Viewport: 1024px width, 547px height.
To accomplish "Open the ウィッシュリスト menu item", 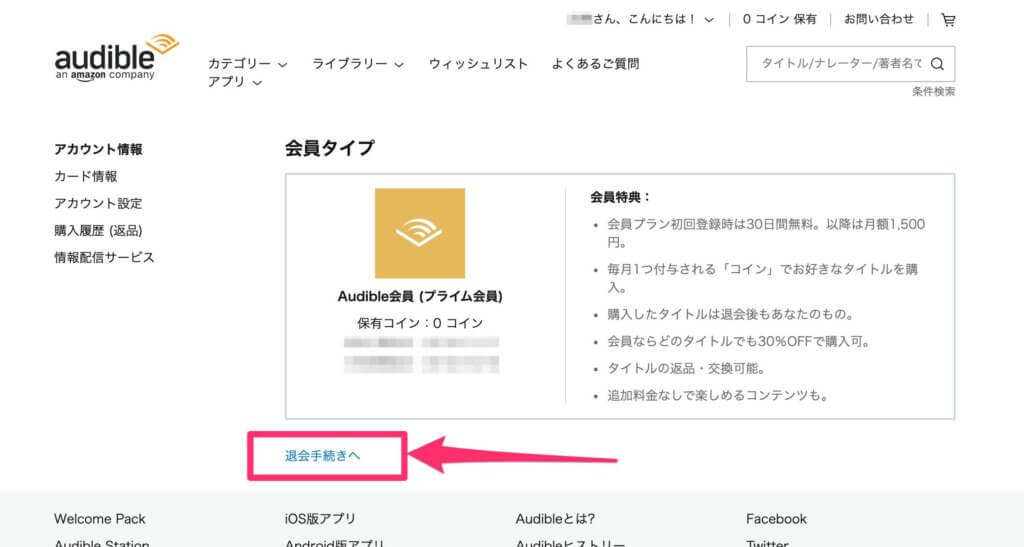I will (478, 64).
